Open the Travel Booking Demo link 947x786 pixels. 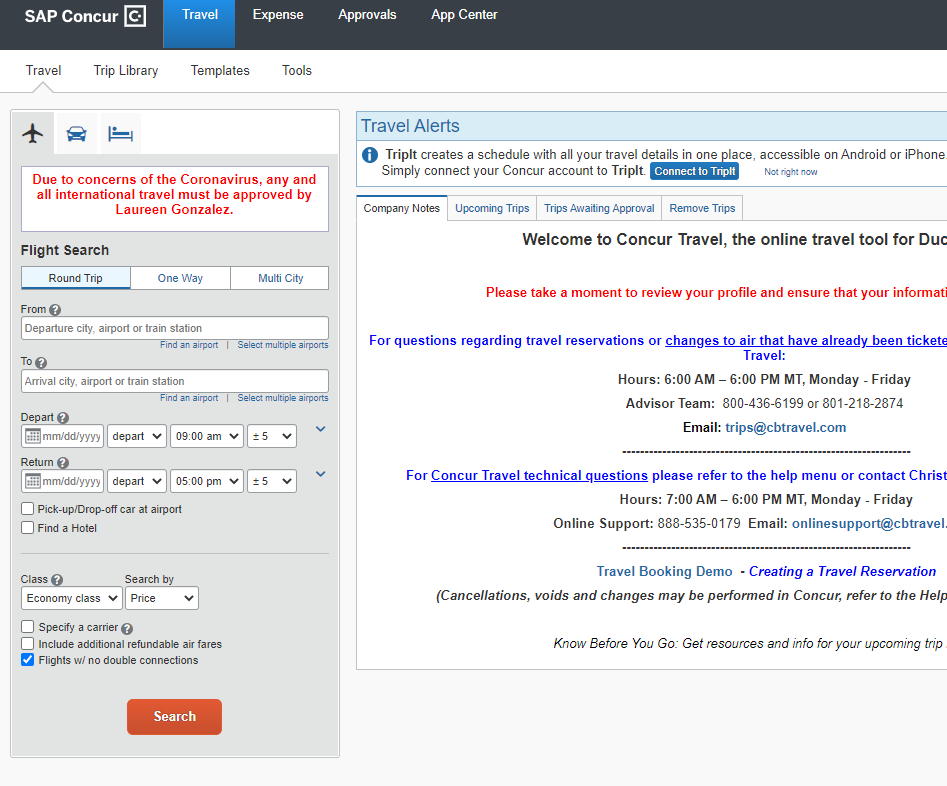[x=664, y=572]
